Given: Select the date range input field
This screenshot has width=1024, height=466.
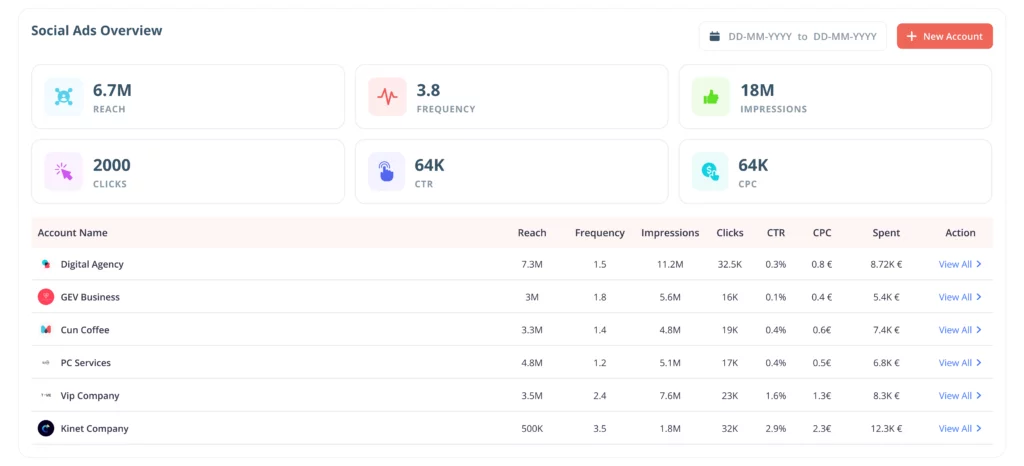Looking at the screenshot, I should [793, 37].
